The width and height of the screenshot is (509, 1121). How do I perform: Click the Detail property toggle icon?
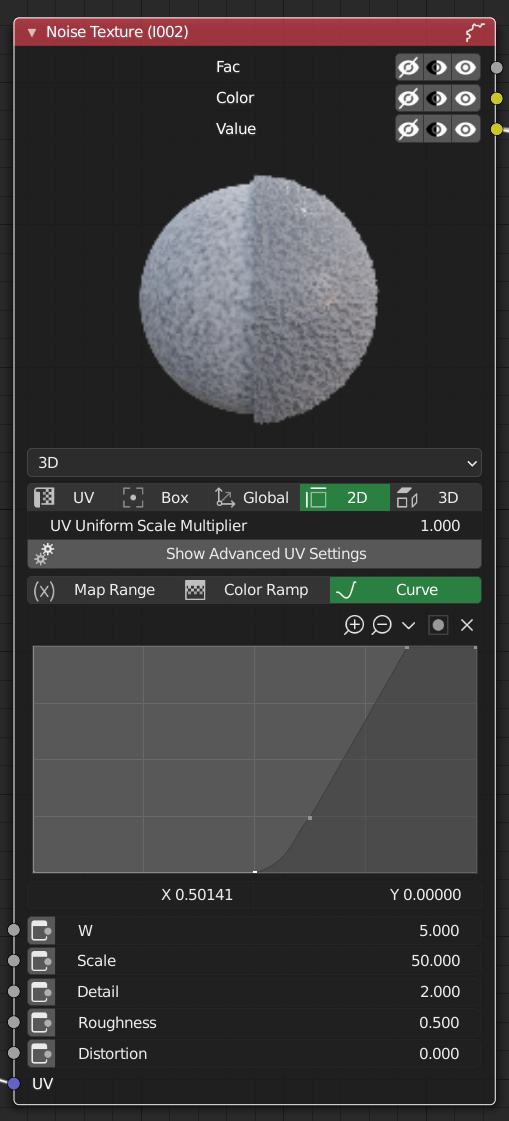tap(41, 992)
